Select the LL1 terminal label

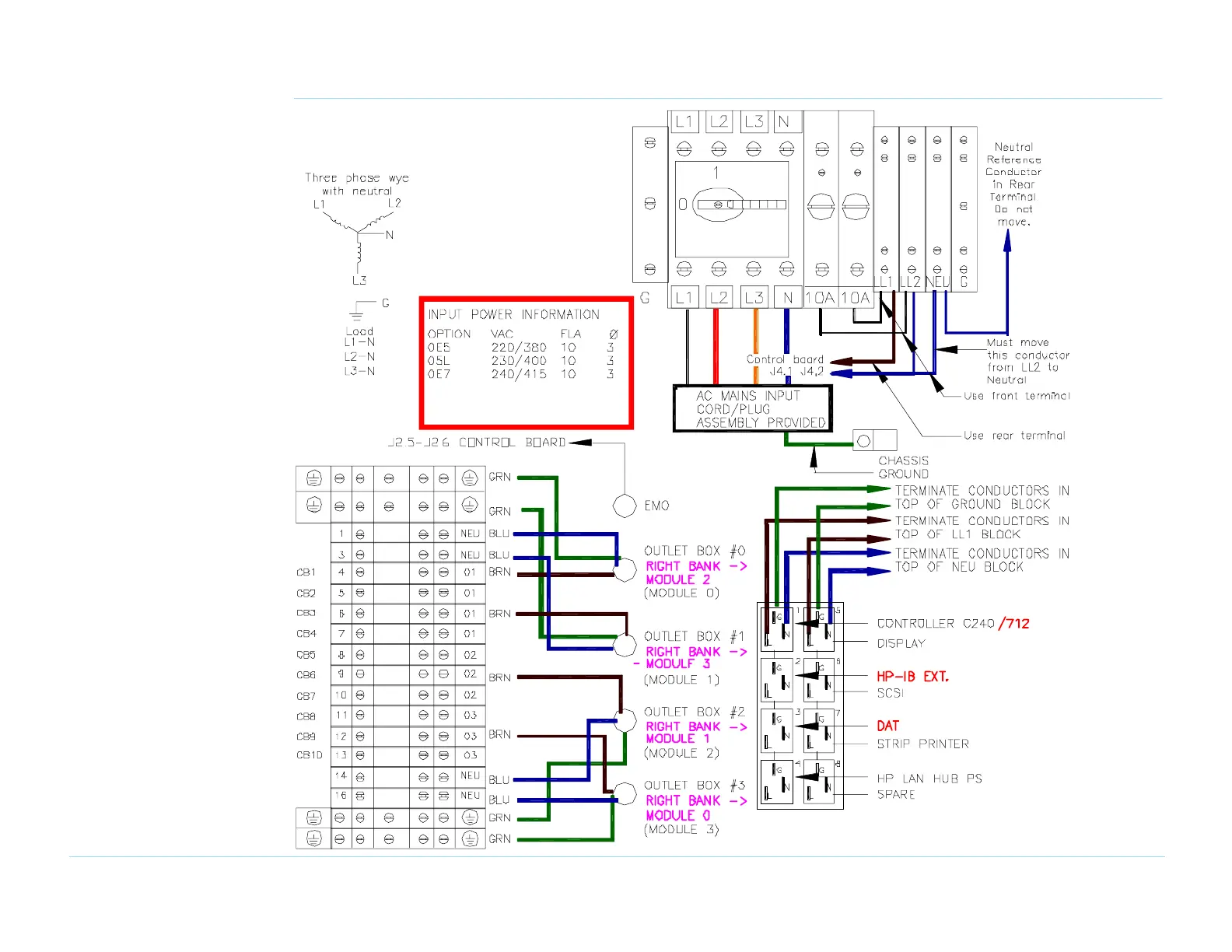coord(884,282)
